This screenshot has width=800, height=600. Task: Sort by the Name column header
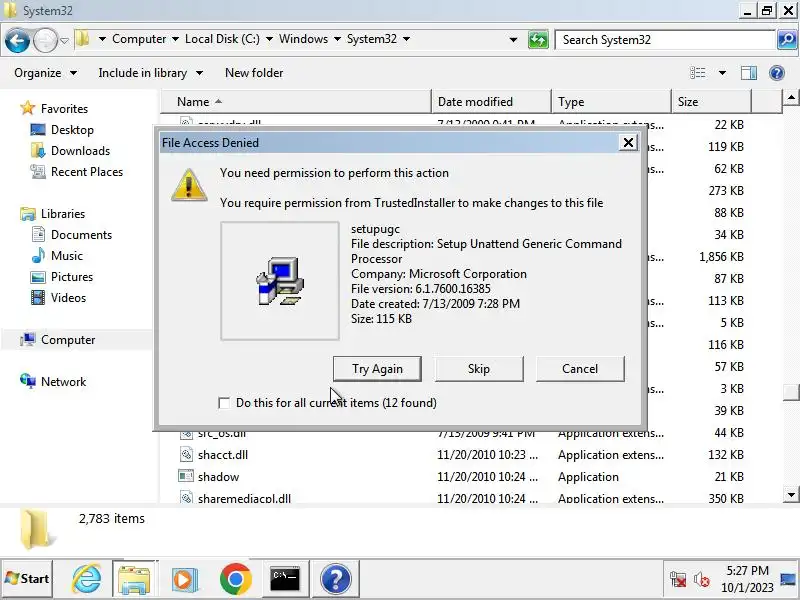point(296,102)
